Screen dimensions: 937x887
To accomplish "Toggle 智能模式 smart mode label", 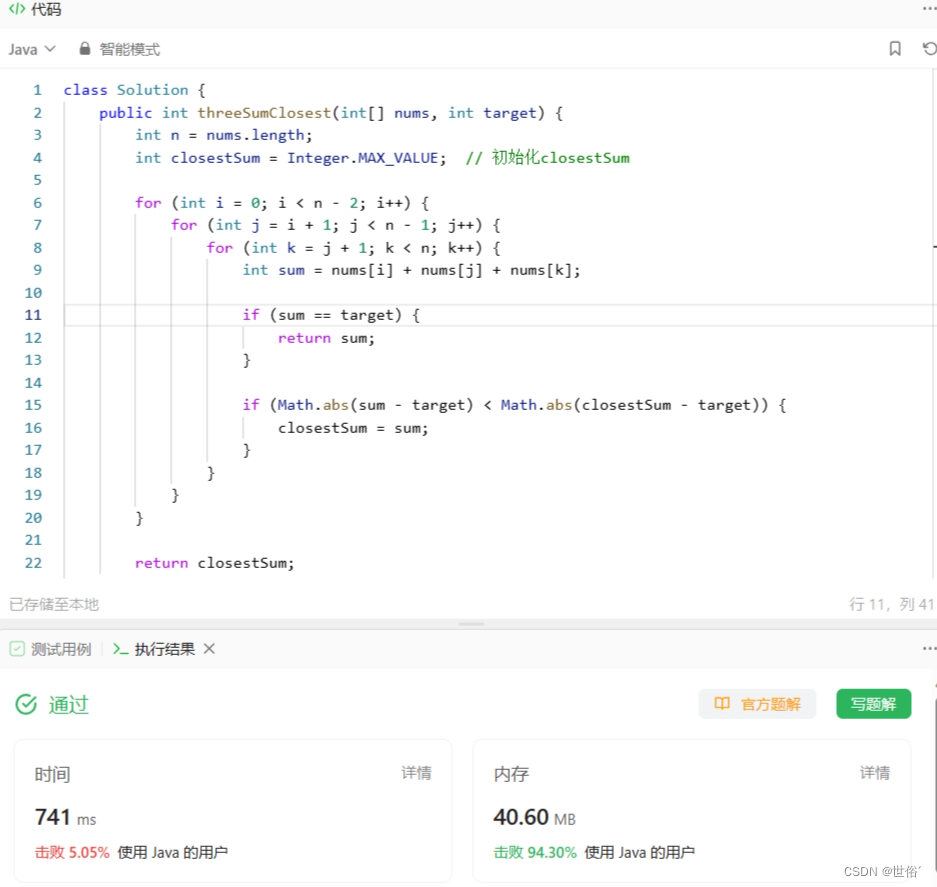I will coord(130,49).
